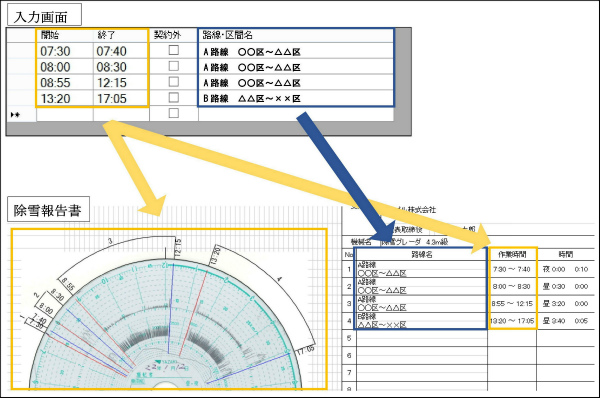The width and height of the screenshot is (600, 398).
Task: Check the 契約外 box in the empty new row
Action: click(174, 113)
